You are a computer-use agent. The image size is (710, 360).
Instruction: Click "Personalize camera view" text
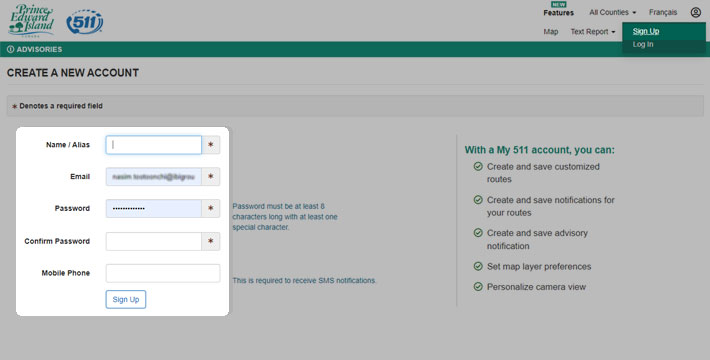pyautogui.click(x=536, y=287)
